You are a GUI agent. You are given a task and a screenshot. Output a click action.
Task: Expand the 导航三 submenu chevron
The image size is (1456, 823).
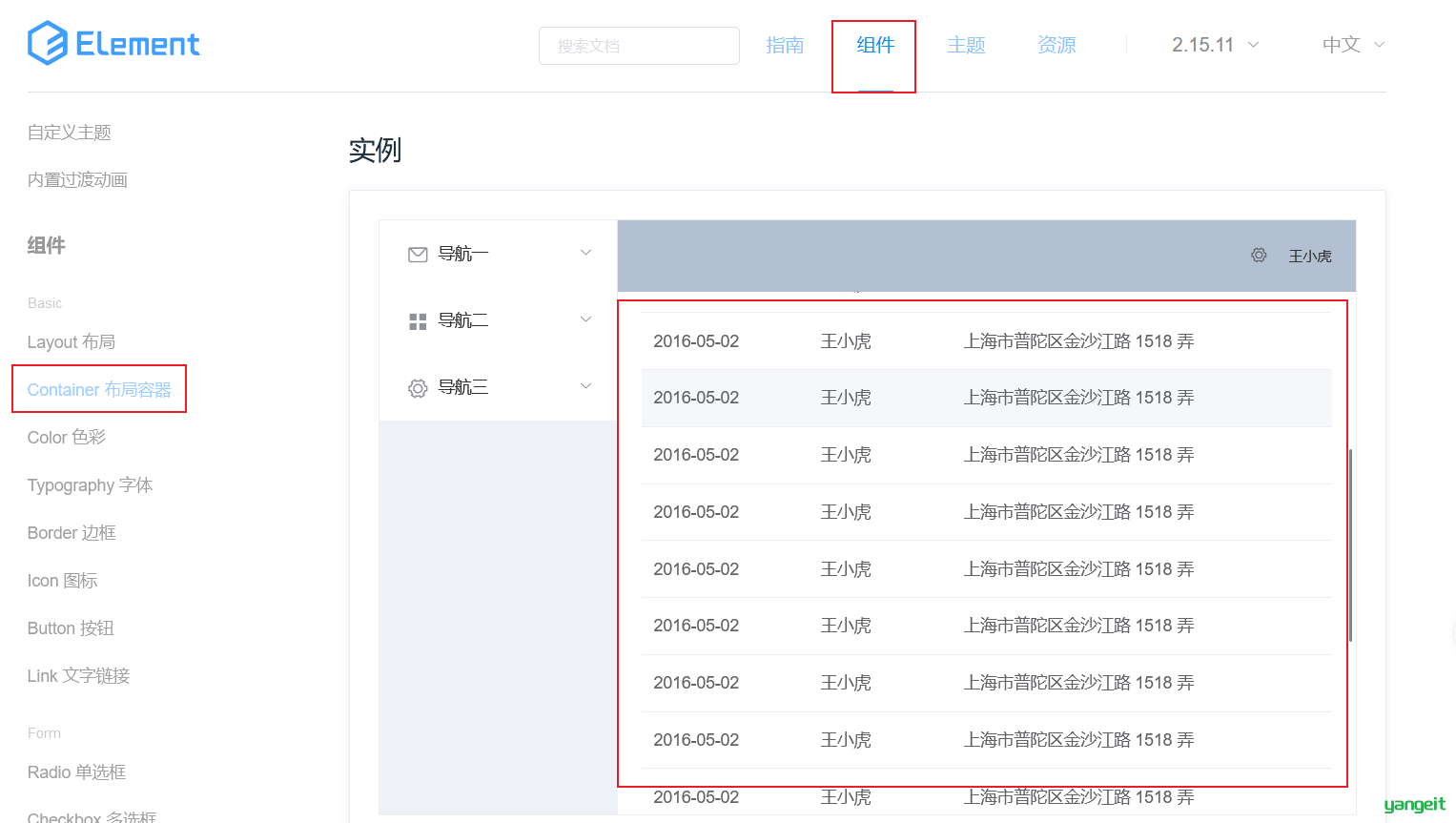586,386
